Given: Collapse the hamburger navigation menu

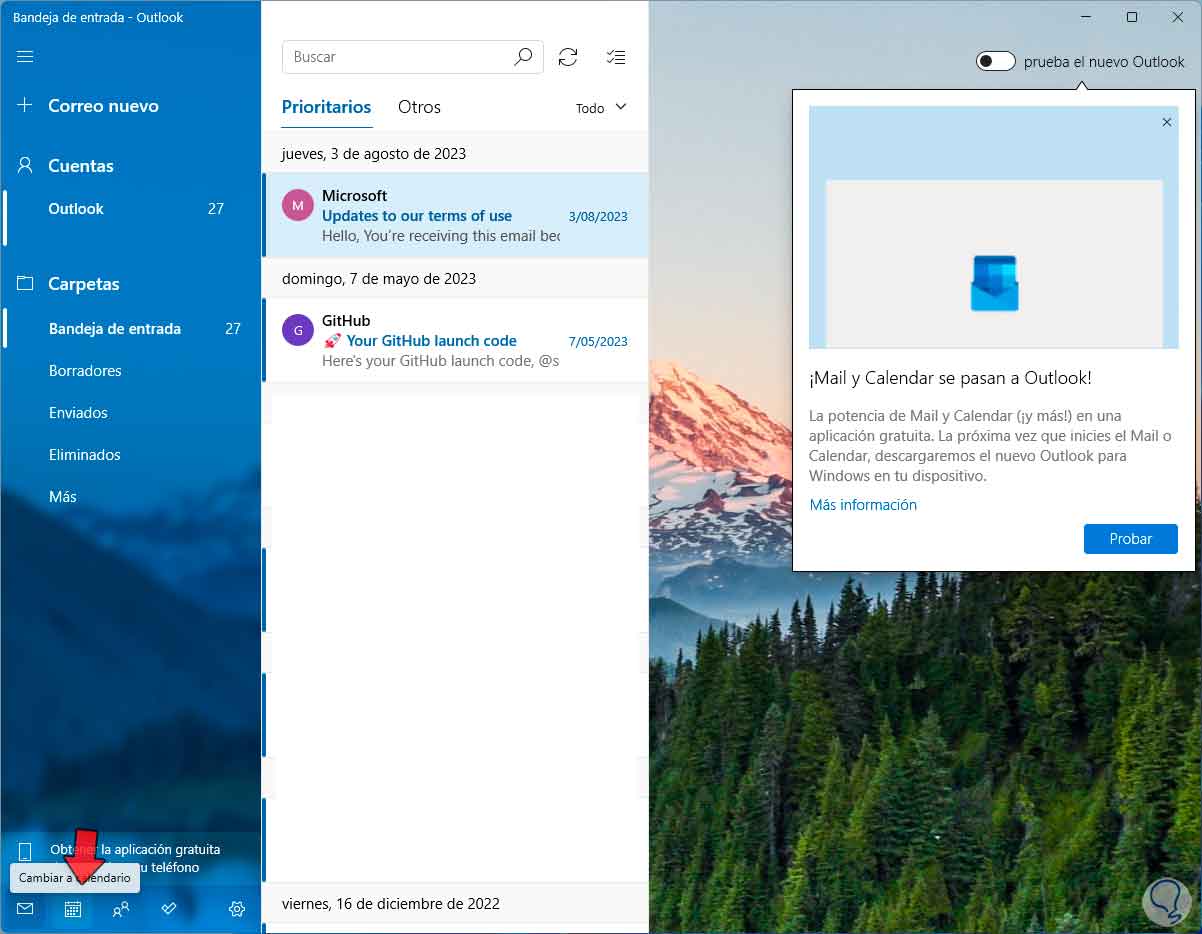Looking at the screenshot, I should [x=25, y=56].
